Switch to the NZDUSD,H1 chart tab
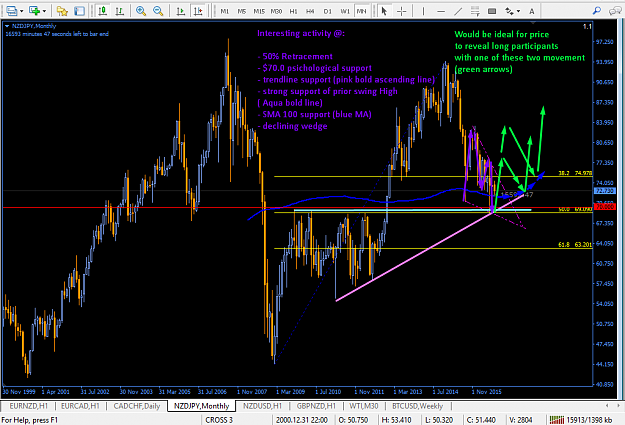Viewport: 625px width, 425px height. pos(262,406)
